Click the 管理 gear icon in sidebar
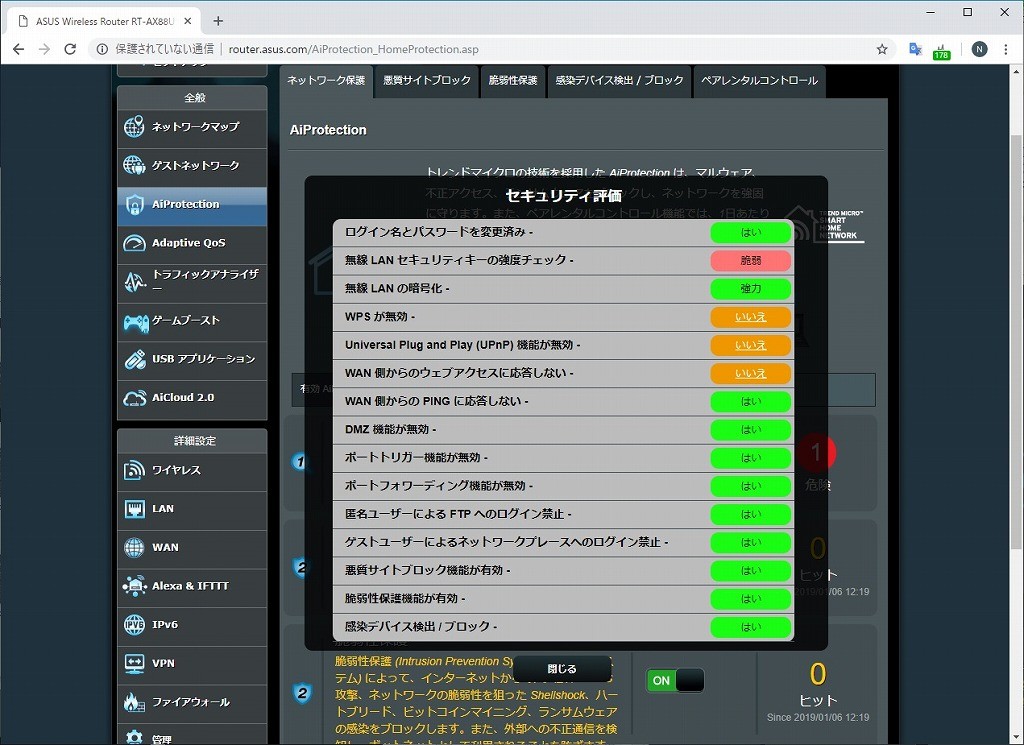This screenshot has height=745, width=1024. click(x=134, y=737)
